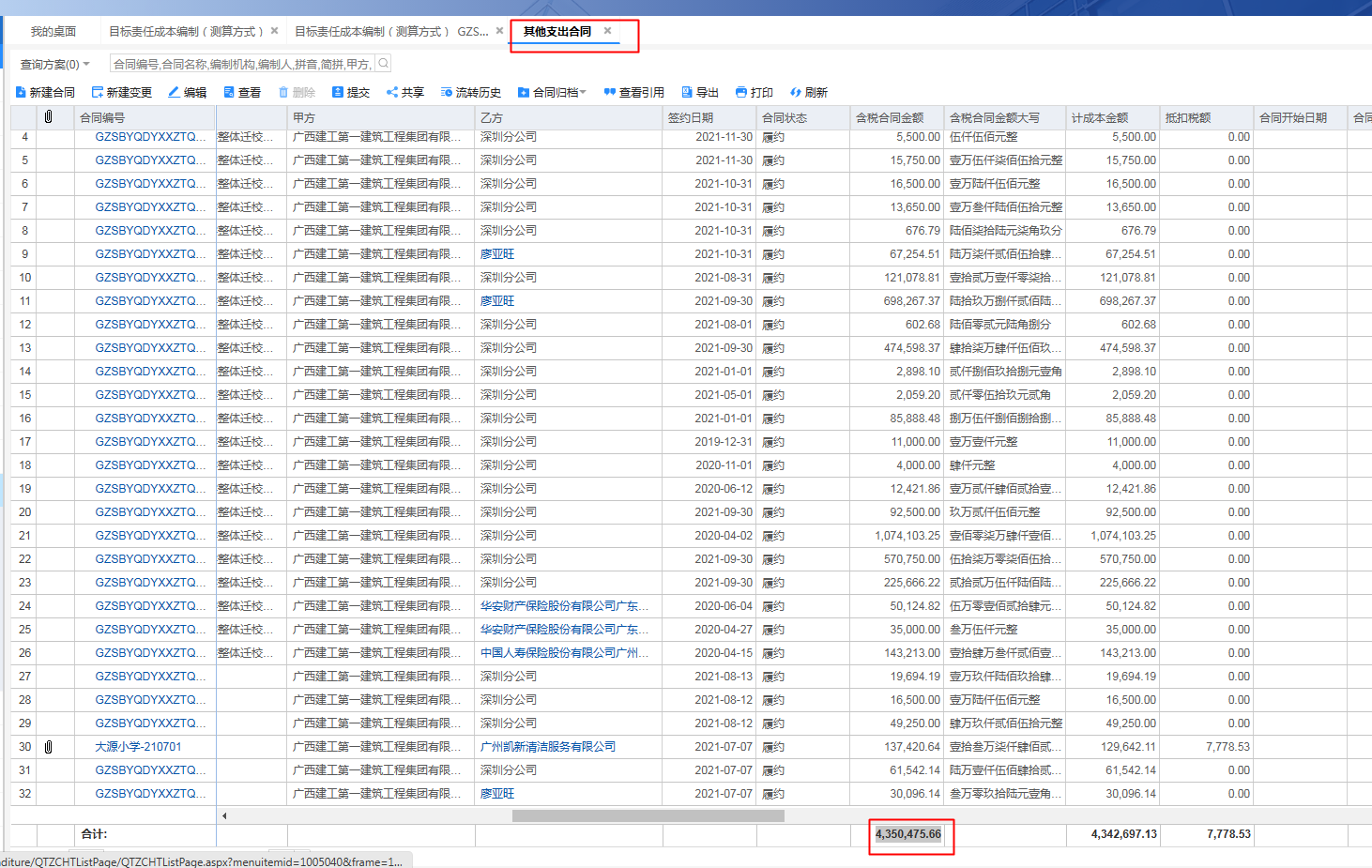
Task: Switch to 目标责任成本编制 GZS... tab
Action: (391, 31)
